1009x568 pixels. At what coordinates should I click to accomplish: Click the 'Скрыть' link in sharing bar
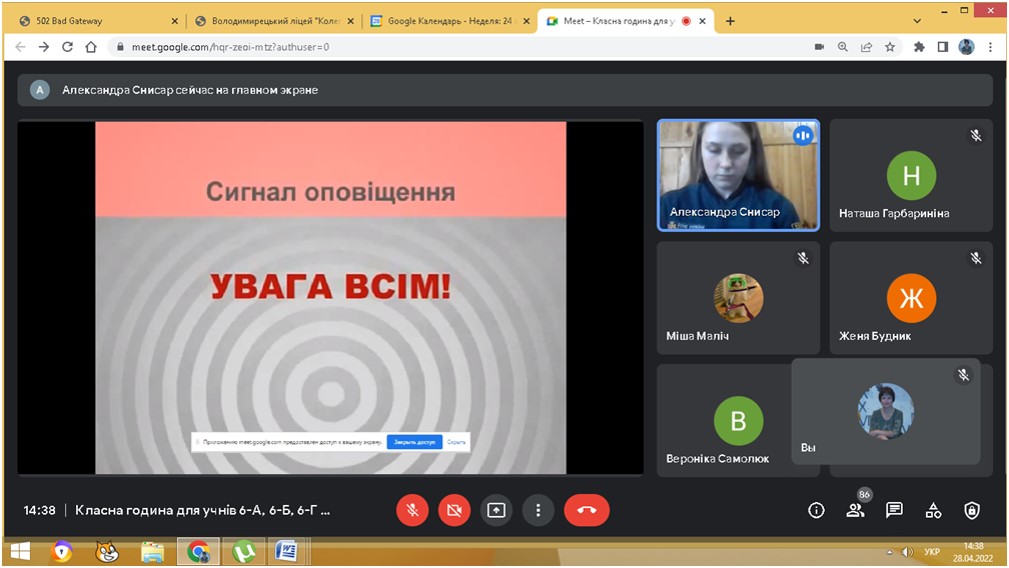[456, 441]
